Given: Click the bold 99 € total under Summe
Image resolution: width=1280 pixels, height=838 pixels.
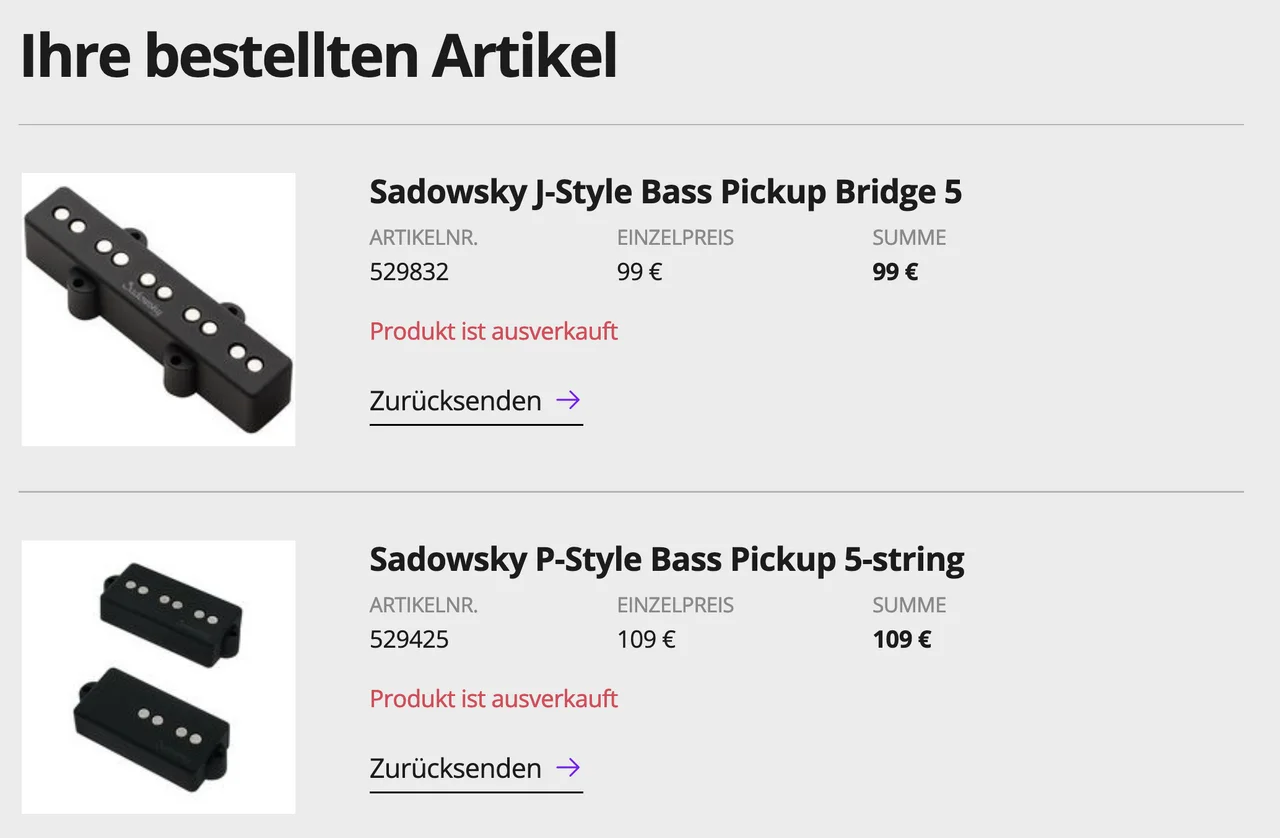Looking at the screenshot, I should [895, 272].
